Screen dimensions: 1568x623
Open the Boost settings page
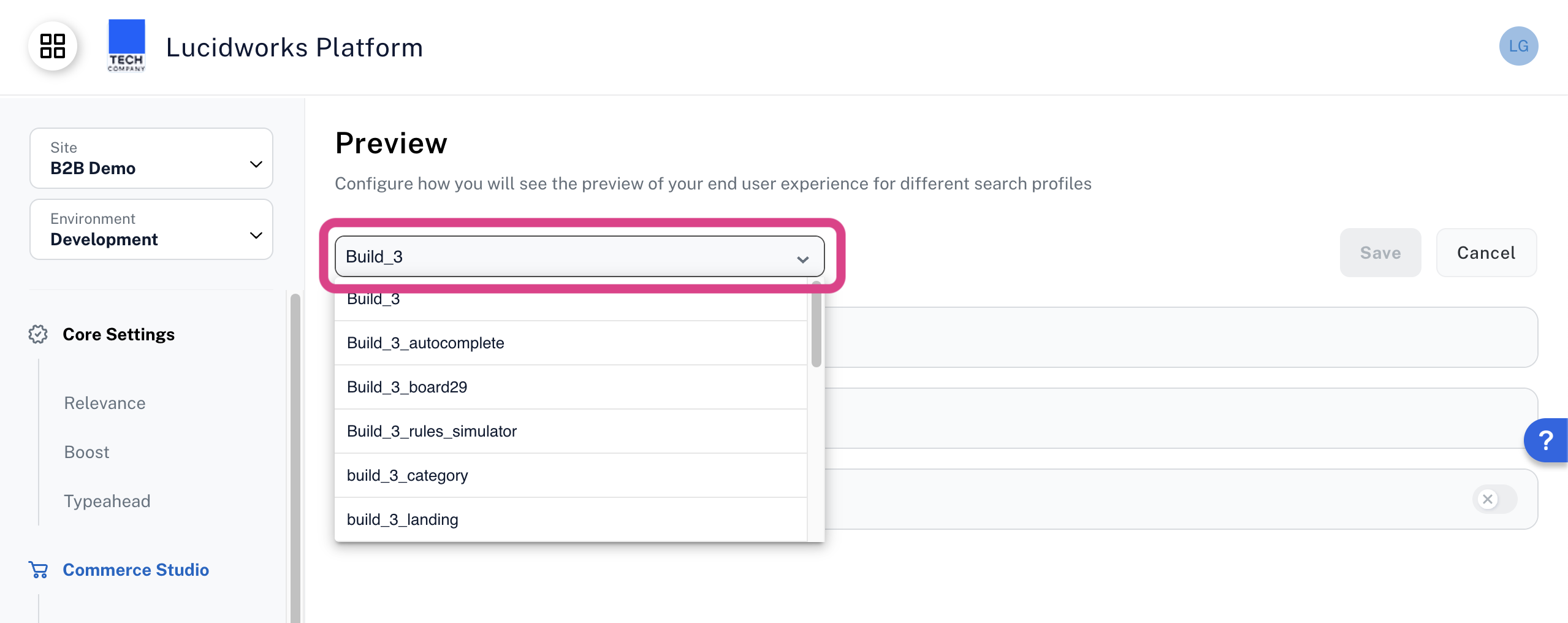point(86,452)
